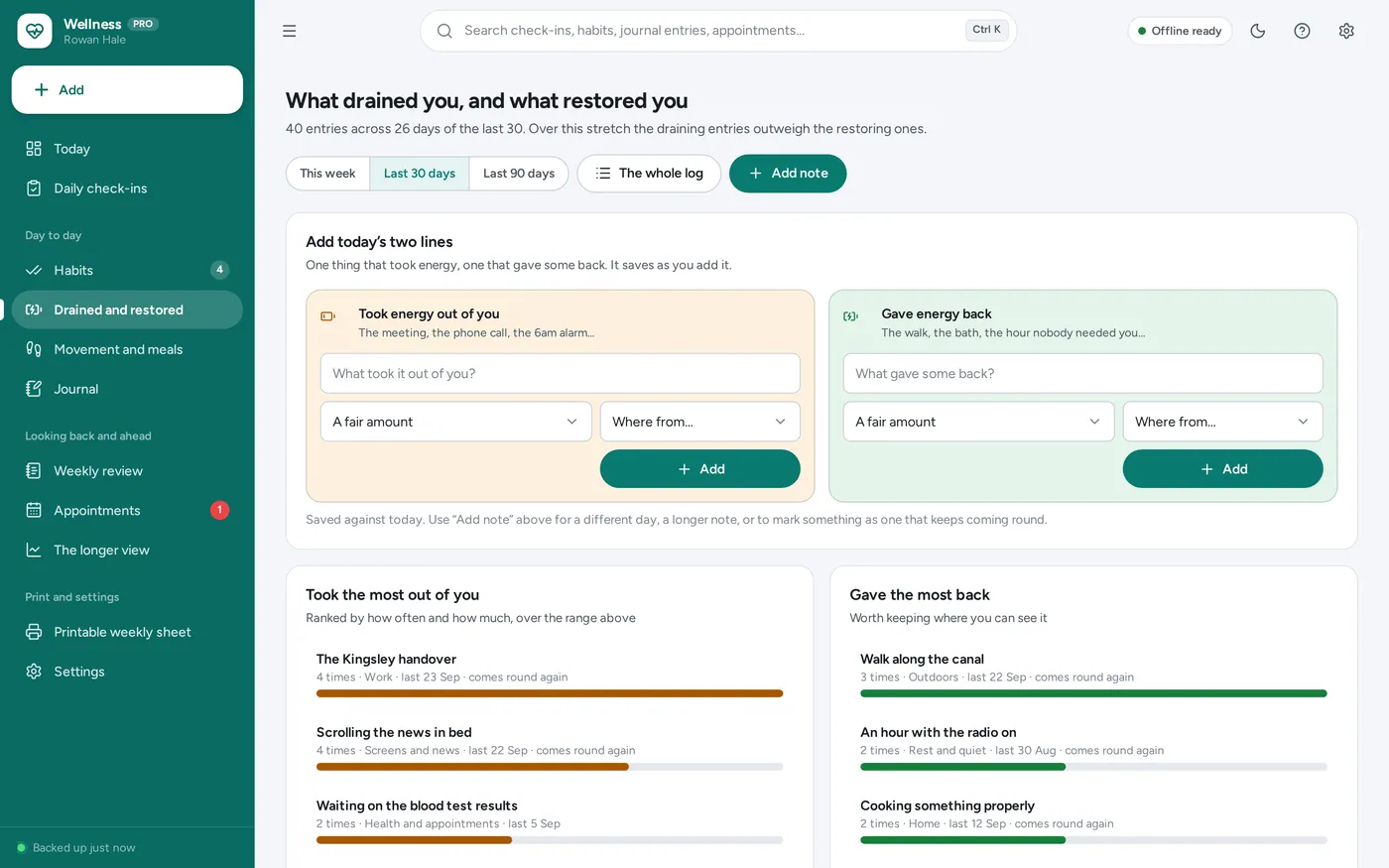Switch range to This week
This screenshot has width=1389, height=868.
click(327, 174)
